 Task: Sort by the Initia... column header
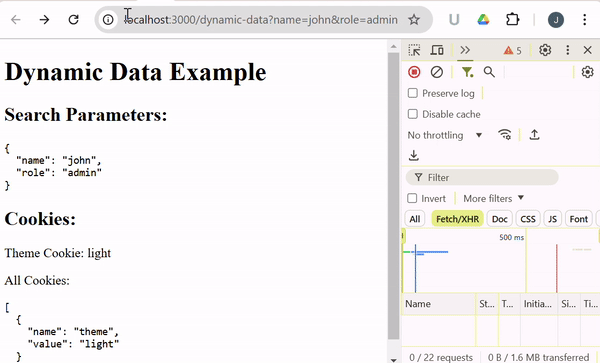tap(538, 304)
